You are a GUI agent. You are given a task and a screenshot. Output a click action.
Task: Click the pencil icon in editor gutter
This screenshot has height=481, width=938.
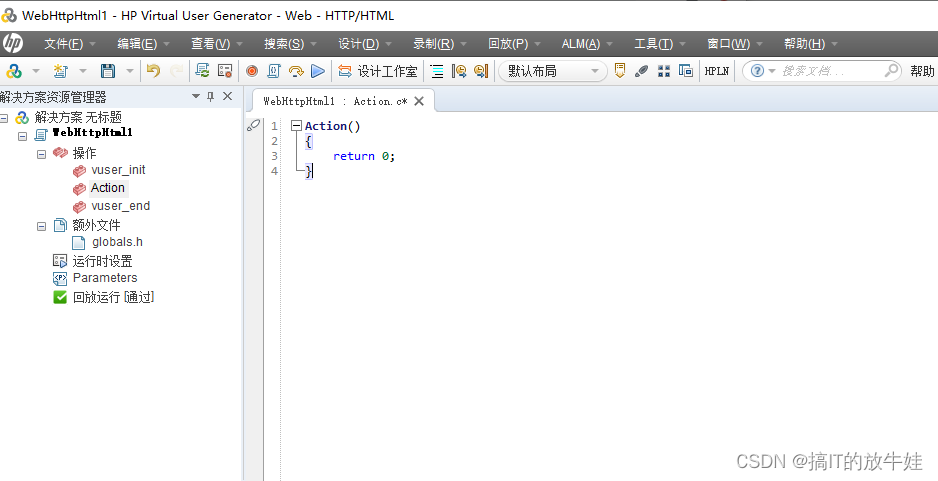pyautogui.click(x=254, y=125)
